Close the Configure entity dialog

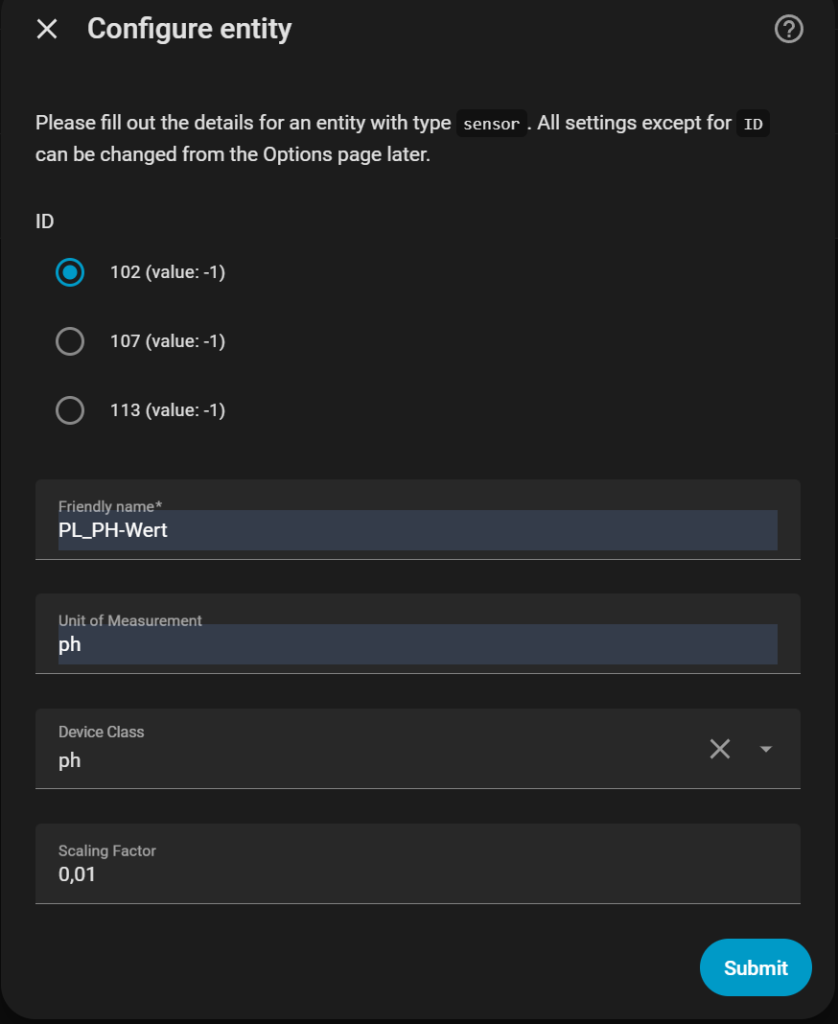pyautogui.click(x=47, y=29)
